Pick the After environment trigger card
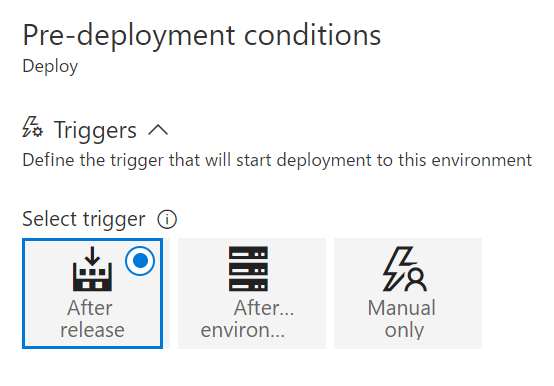Screen dimensions: 554x386 pyautogui.click(x=252, y=293)
